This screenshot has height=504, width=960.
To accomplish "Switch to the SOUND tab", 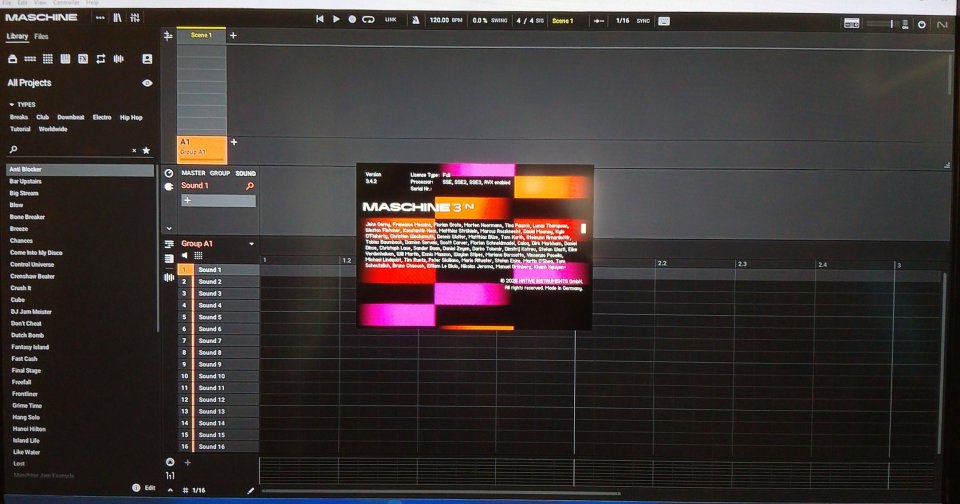I will point(246,173).
